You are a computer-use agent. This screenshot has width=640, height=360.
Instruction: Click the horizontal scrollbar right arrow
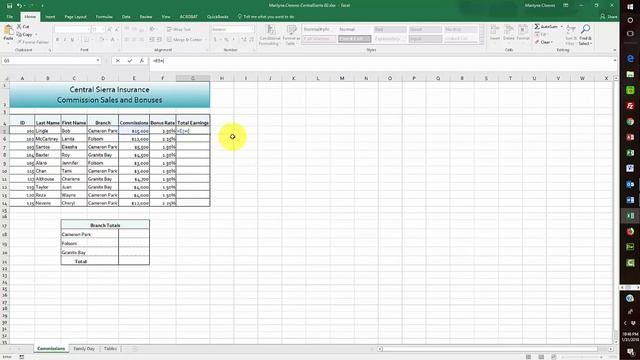(x=611, y=349)
